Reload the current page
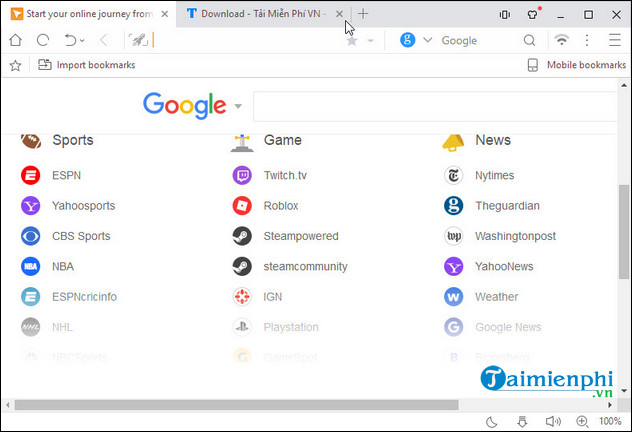The height and width of the screenshot is (432, 632). pos(43,40)
